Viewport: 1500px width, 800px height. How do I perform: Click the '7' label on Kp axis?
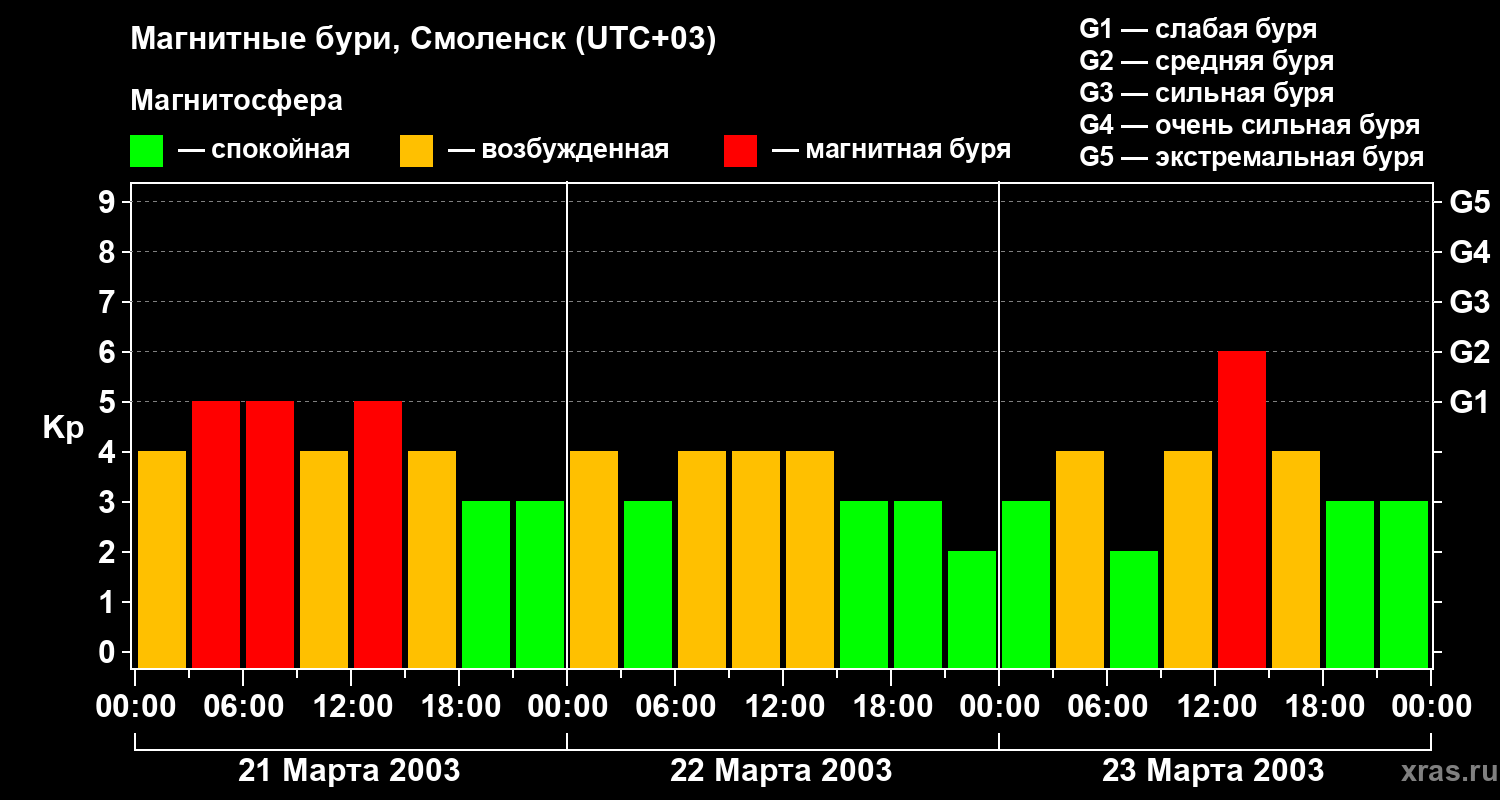click(x=109, y=302)
